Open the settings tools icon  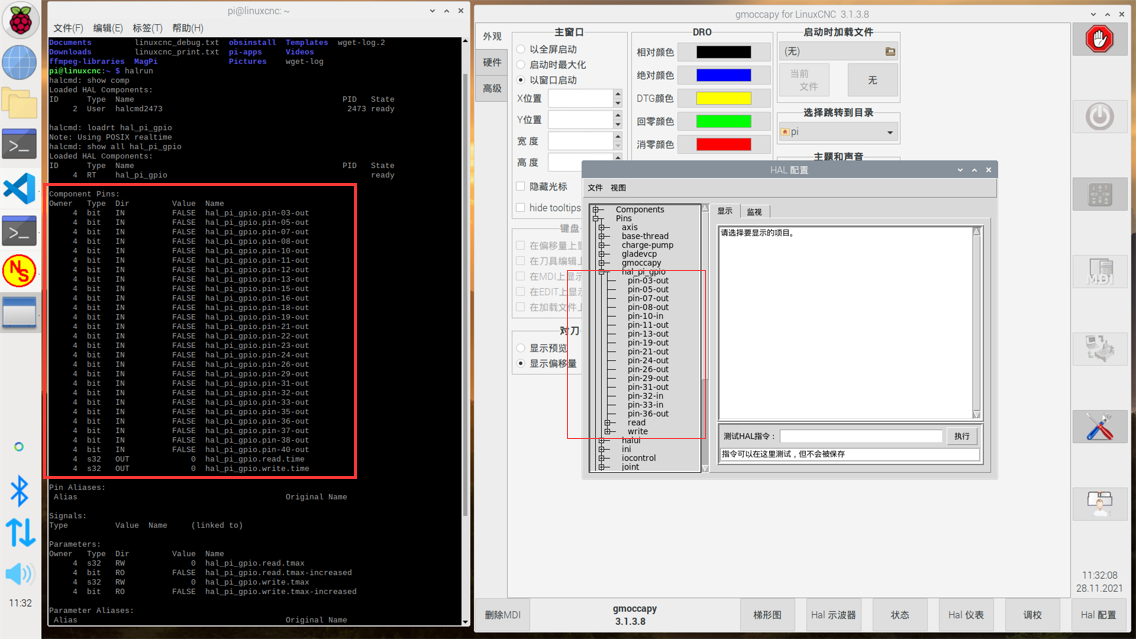click(1099, 427)
